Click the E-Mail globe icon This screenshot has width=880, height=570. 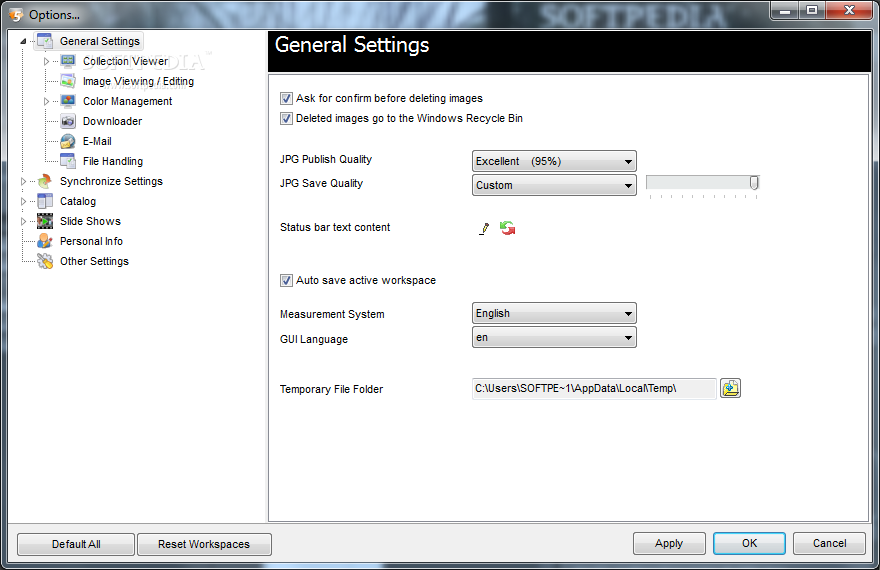point(68,141)
